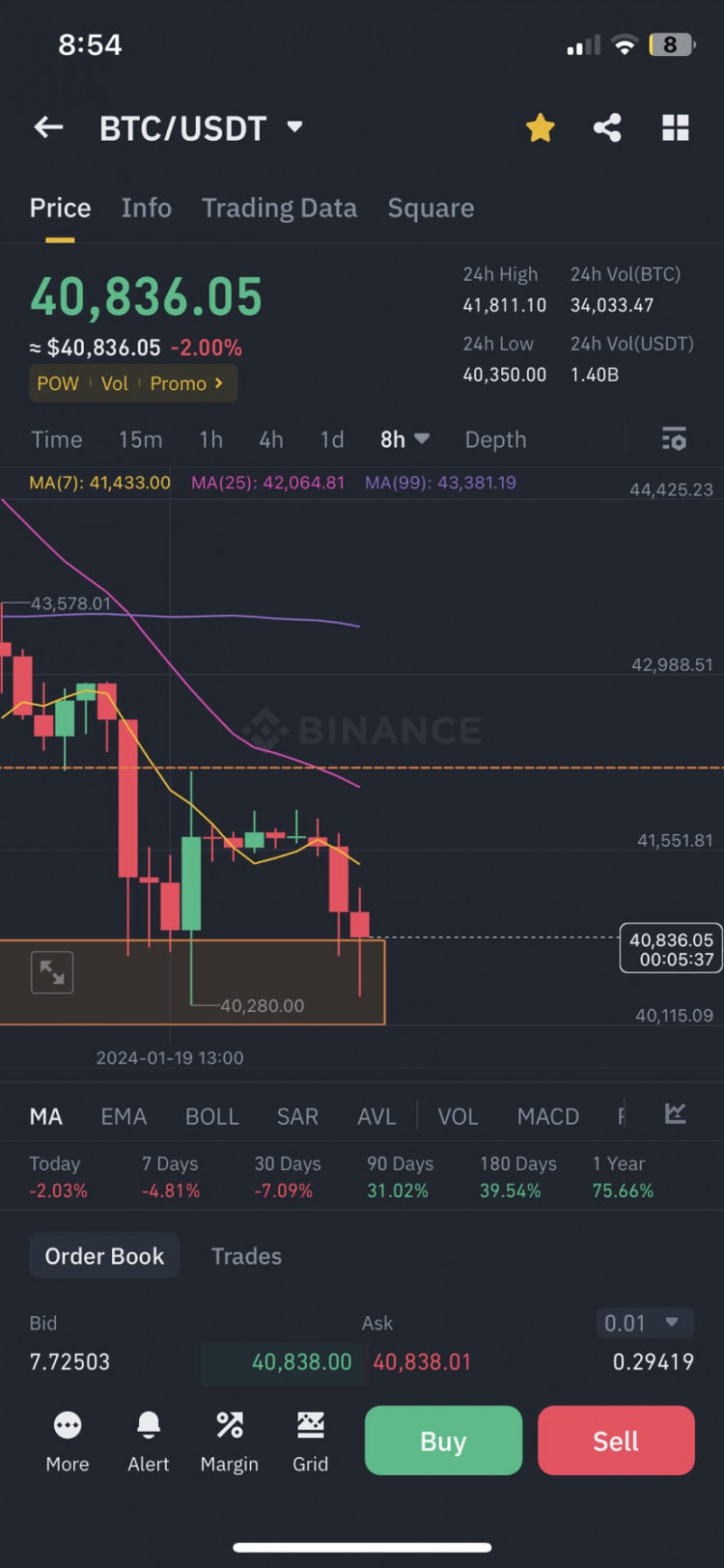Tap the 90 Days 31.02% performance
Viewport: 724px width, 1568px height.
tap(400, 1177)
